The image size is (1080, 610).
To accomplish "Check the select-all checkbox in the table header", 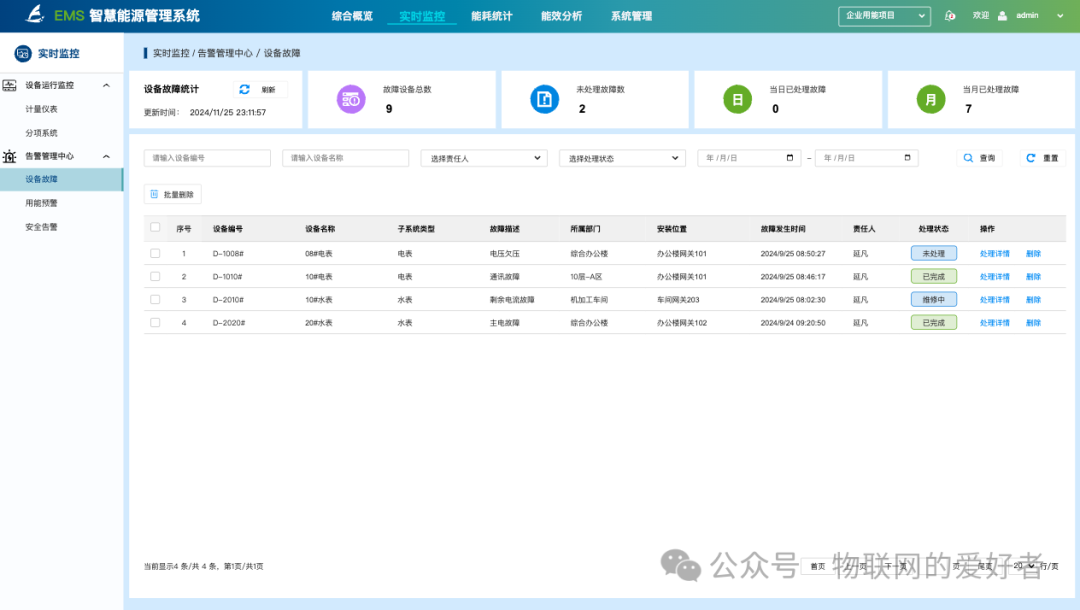I will 155,227.
